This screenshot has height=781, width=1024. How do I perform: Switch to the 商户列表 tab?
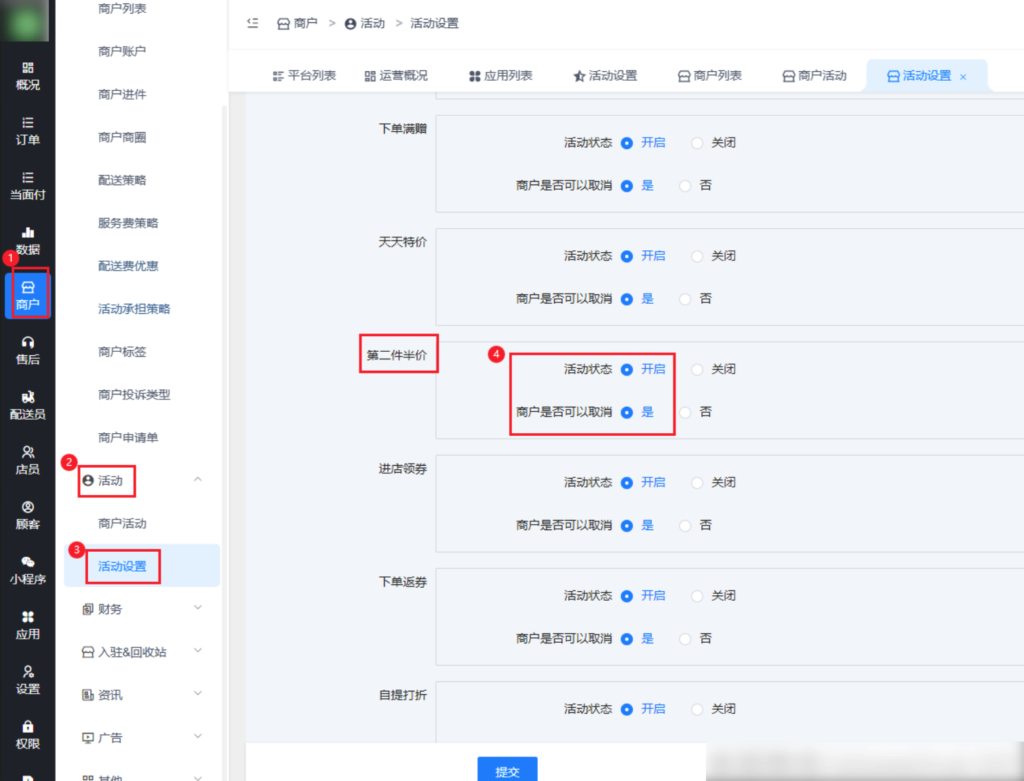(709, 76)
